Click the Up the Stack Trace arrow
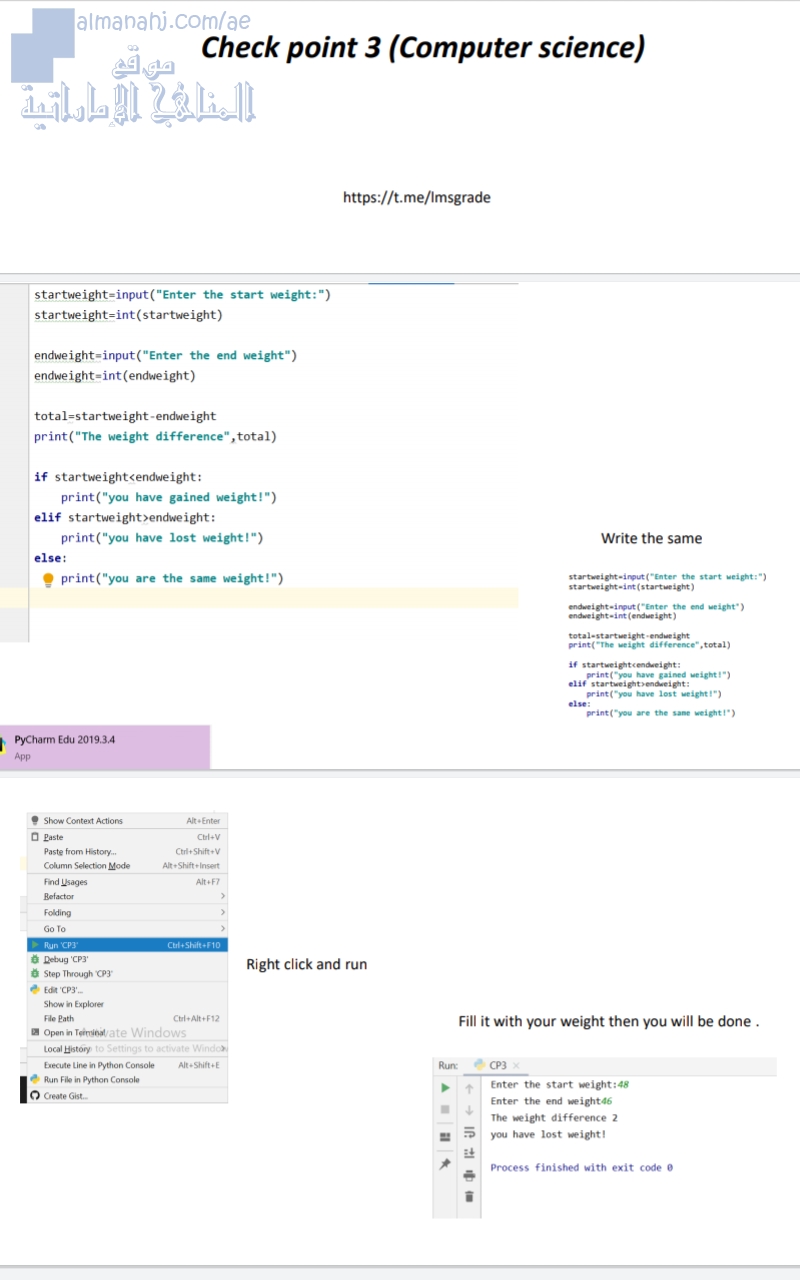800x1280 pixels. (468, 1087)
